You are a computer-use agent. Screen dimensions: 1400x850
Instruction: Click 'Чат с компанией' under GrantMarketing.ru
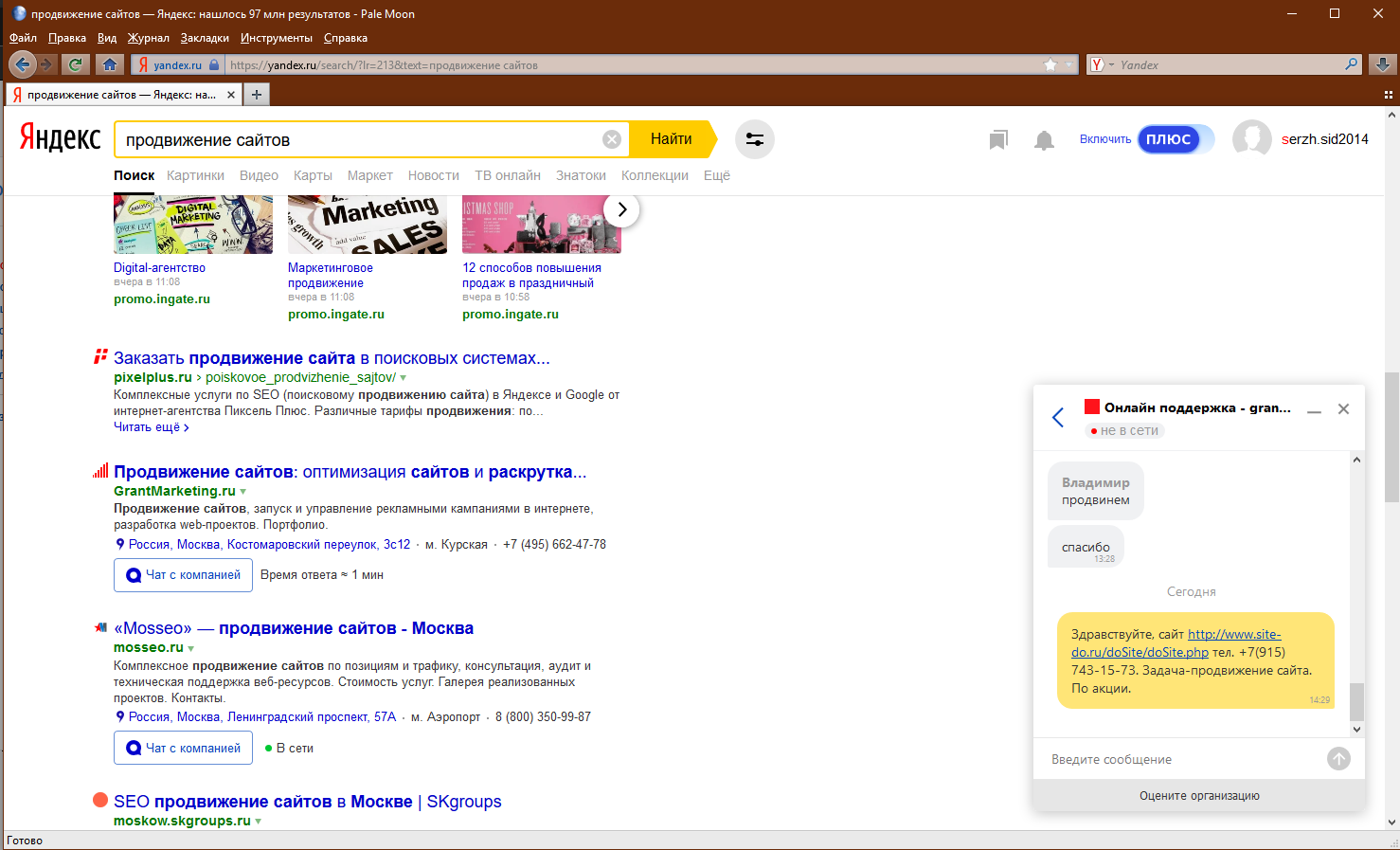183,575
